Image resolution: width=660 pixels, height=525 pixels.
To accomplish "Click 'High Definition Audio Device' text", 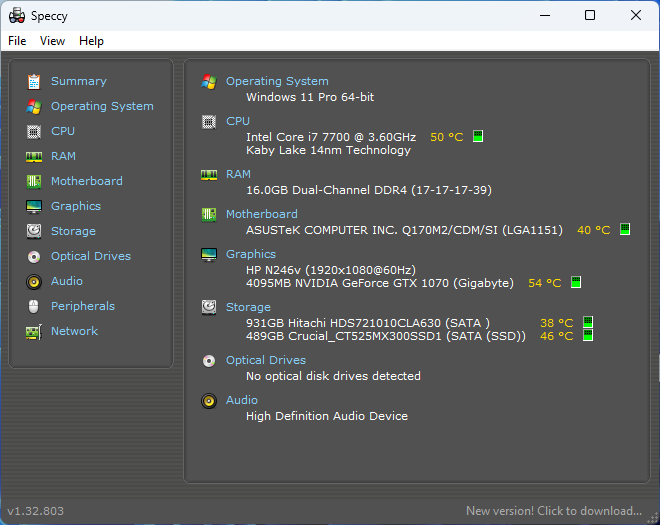I will pyautogui.click(x=327, y=416).
